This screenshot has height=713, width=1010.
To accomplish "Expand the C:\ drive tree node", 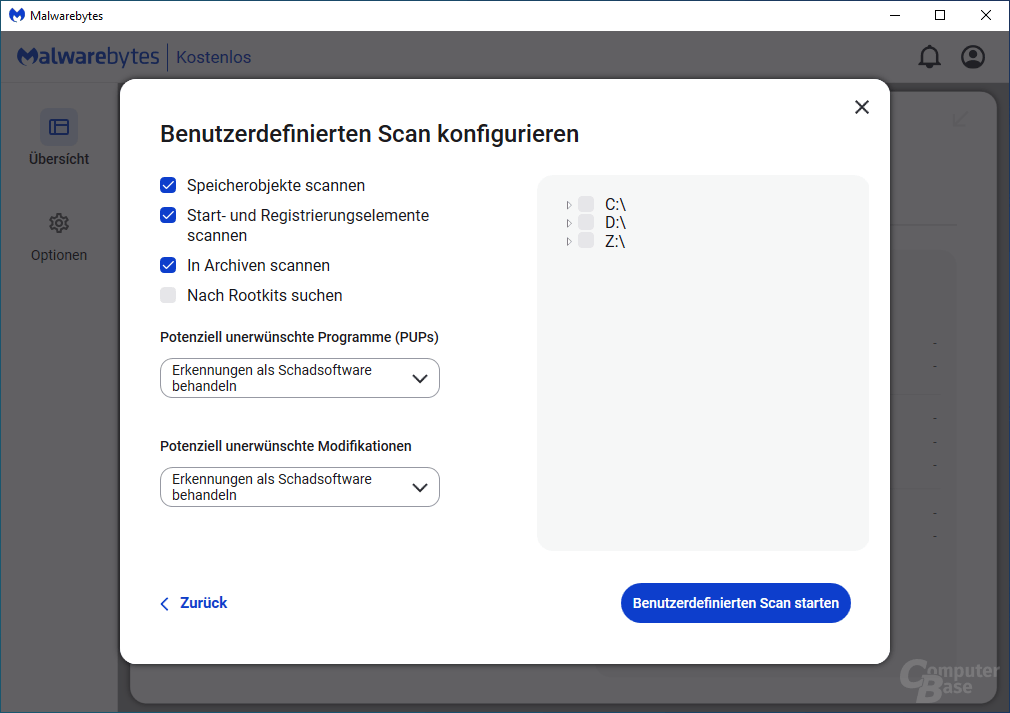I will (x=569, y=205).
